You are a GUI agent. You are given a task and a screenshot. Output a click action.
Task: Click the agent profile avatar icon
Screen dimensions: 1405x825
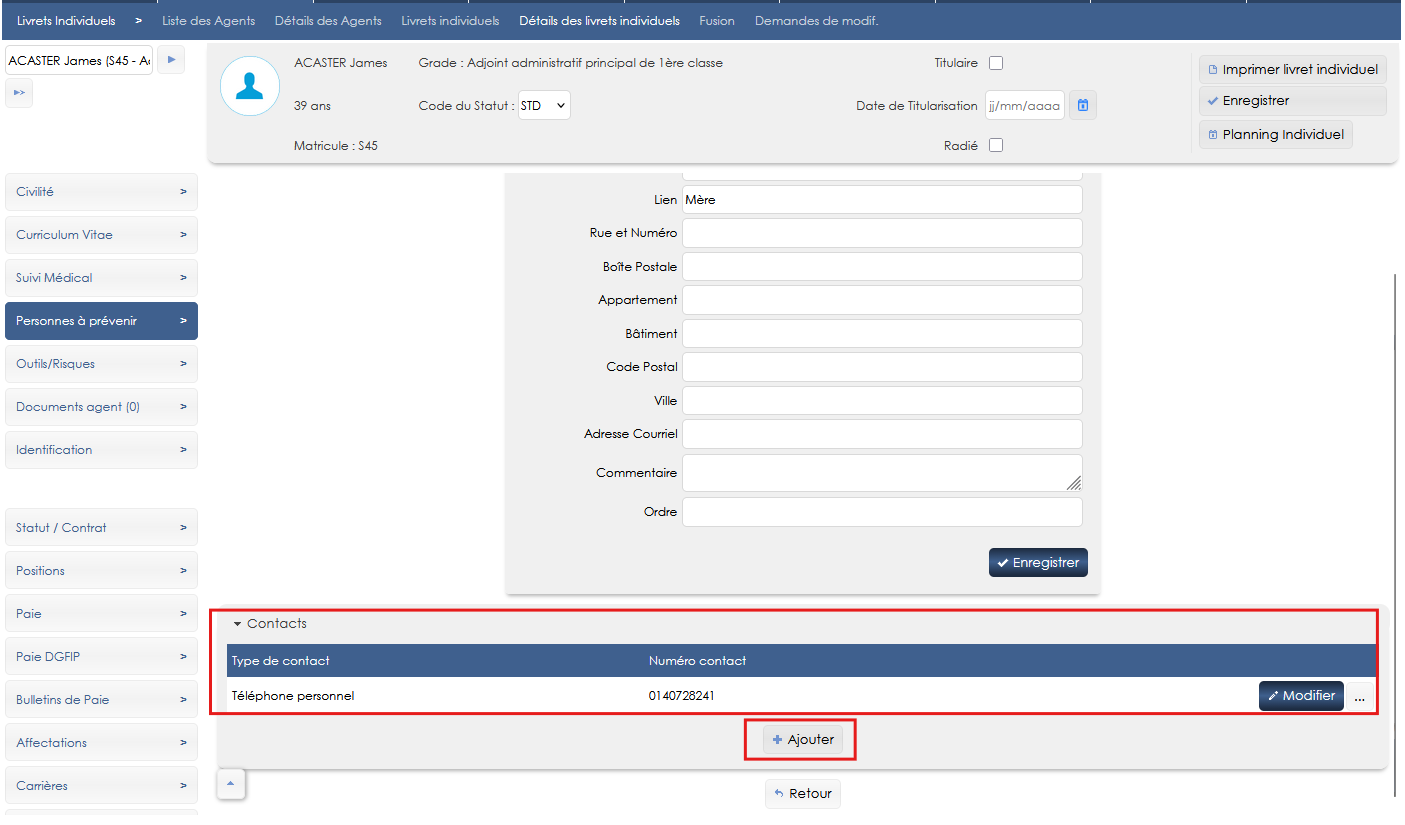pyautogui.click(x=249, y=86)
